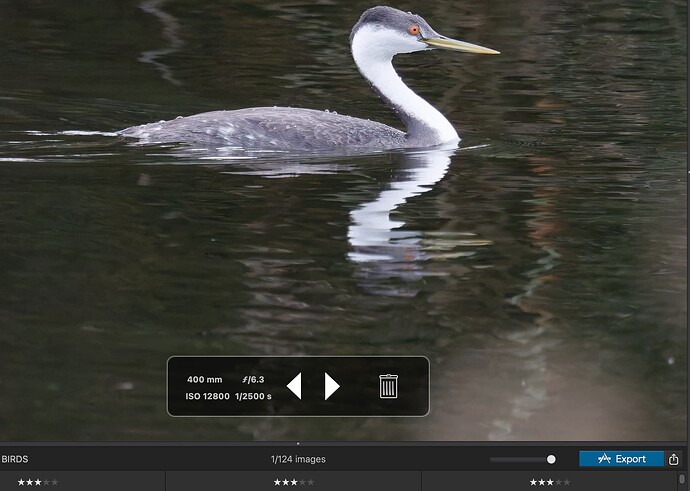Select the BIRDS folder label
690x491 pixels.
(x=15, y=459)
